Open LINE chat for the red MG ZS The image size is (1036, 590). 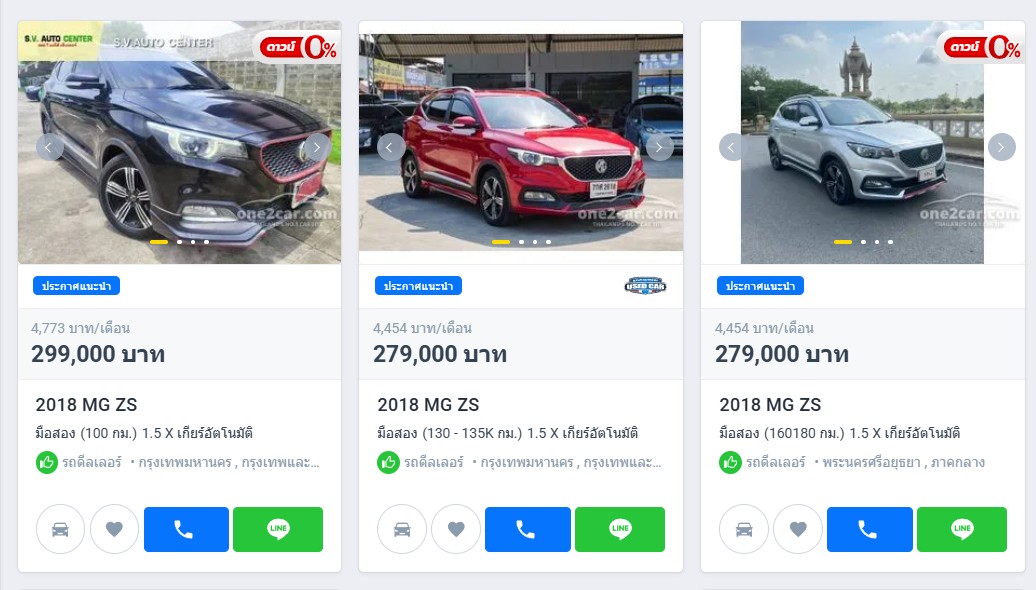click(620, 529)
